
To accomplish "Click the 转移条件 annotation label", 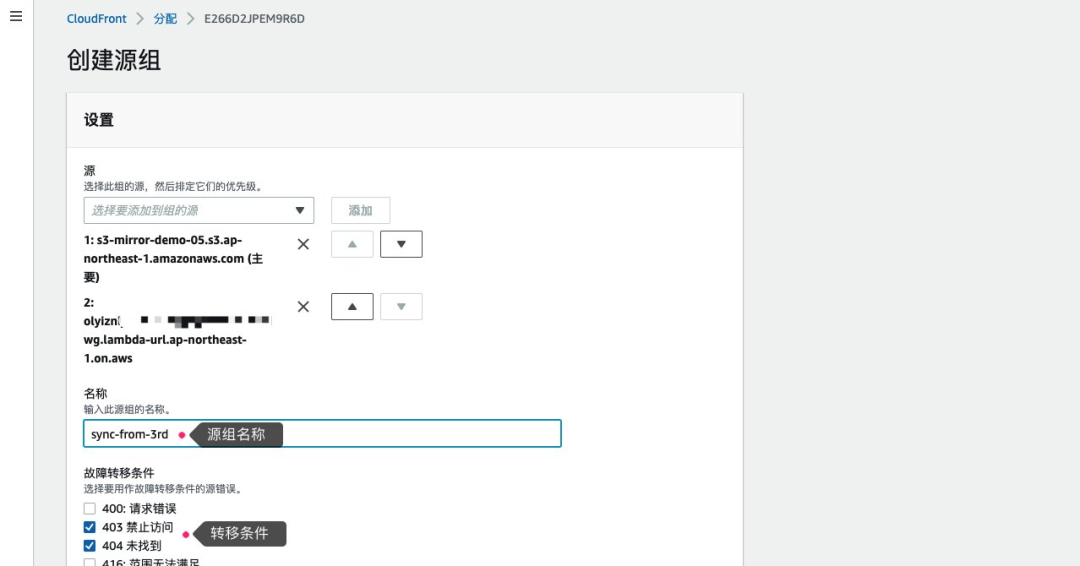I will (x=239, y=534).
